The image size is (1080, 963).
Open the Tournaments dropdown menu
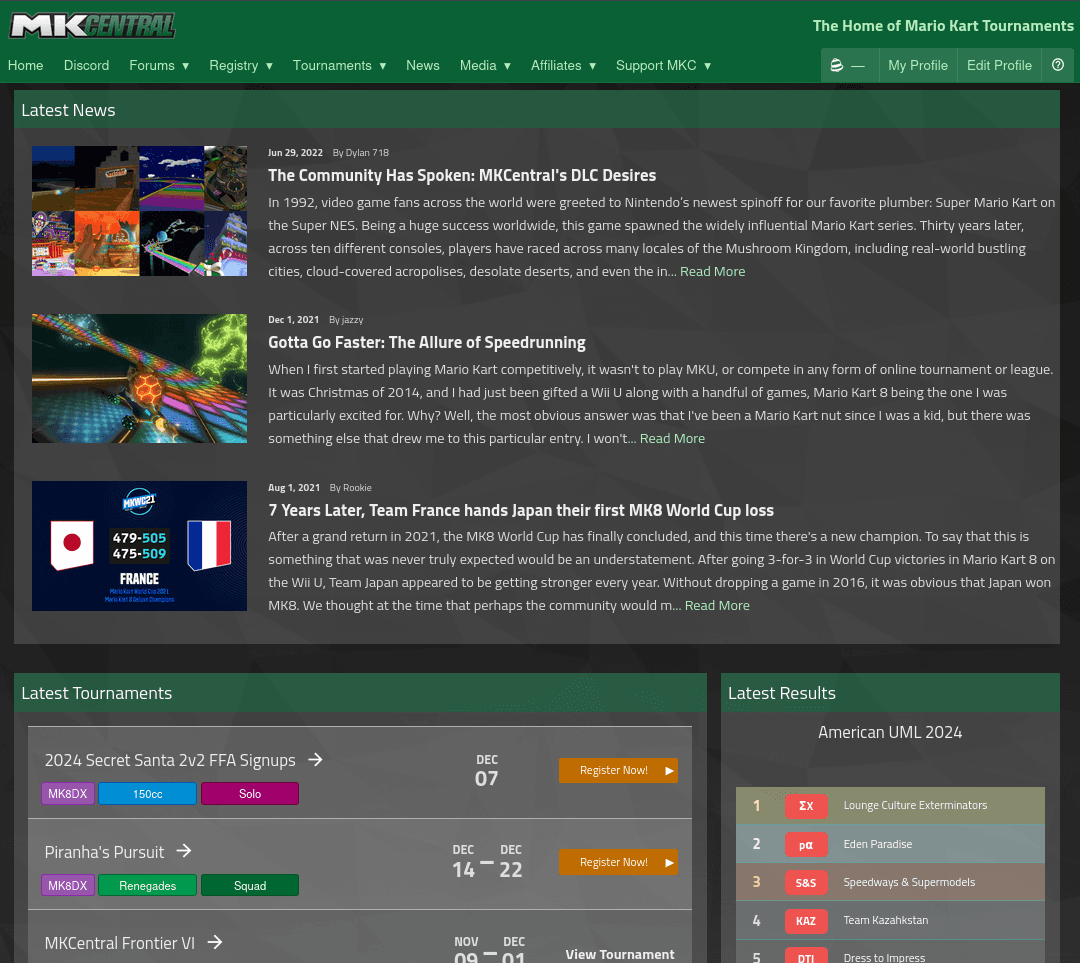point(339,66)
